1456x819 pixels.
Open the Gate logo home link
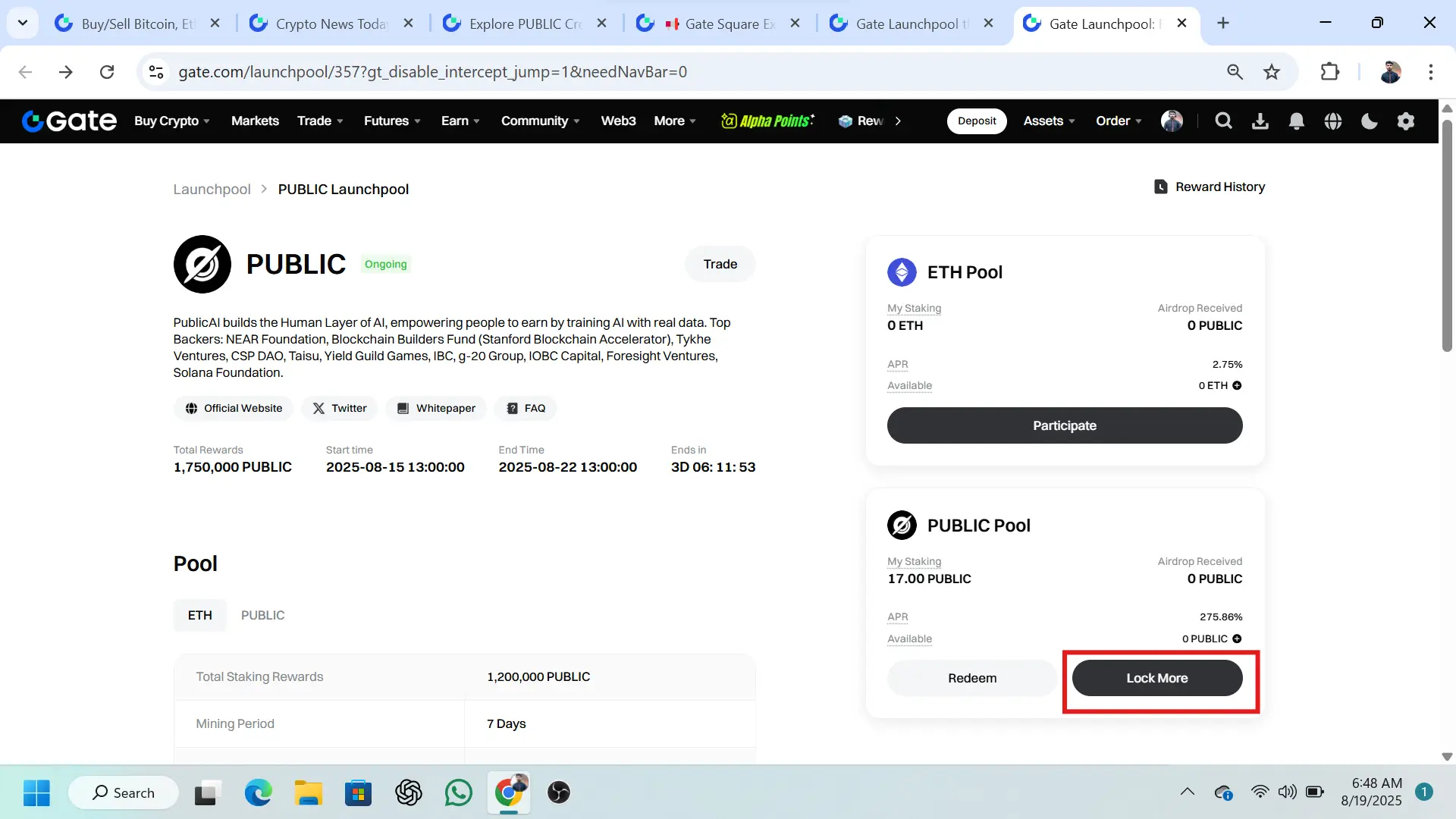click(x=69, y=121)
